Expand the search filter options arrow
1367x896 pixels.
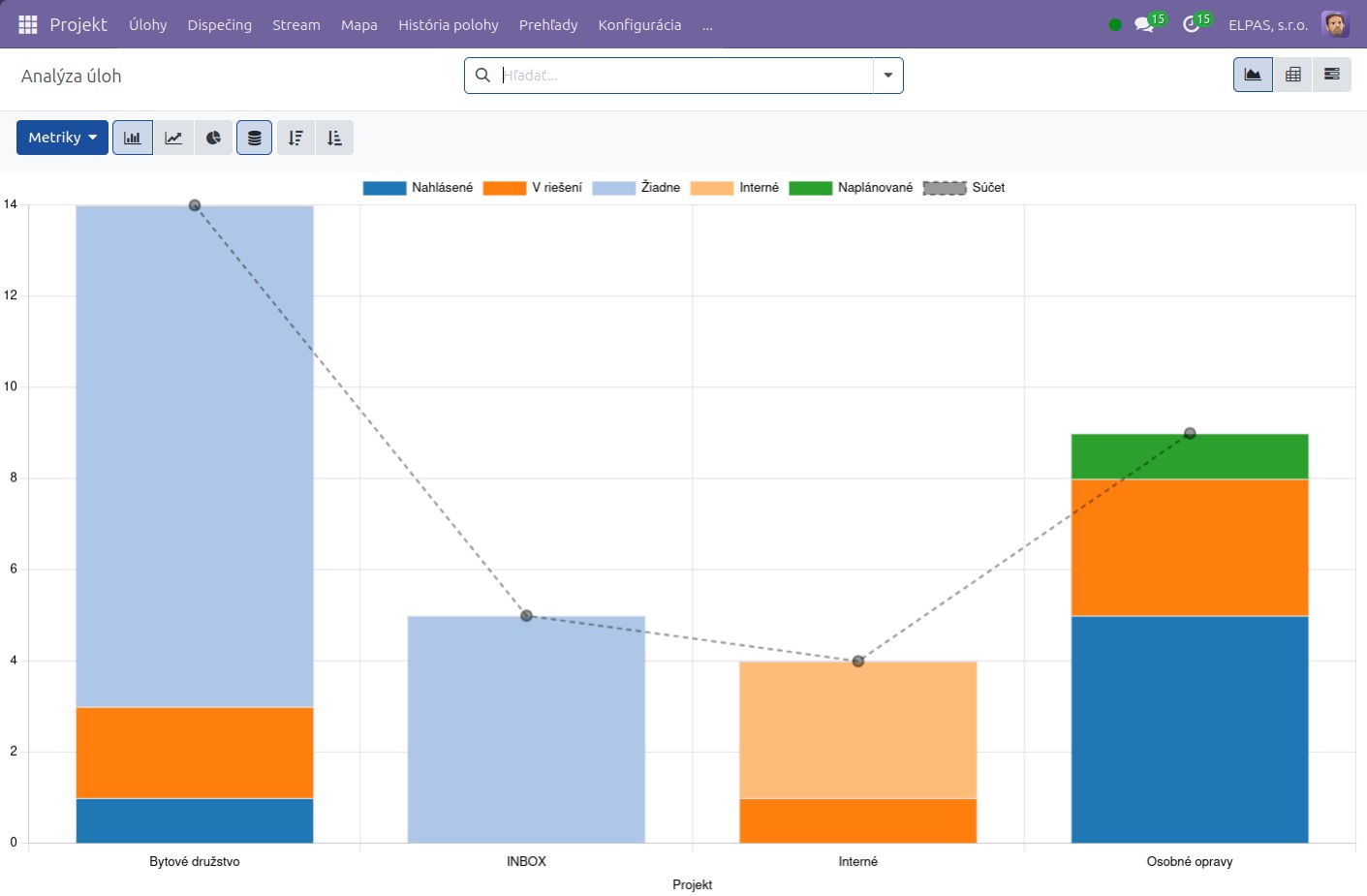coord(888,76)
